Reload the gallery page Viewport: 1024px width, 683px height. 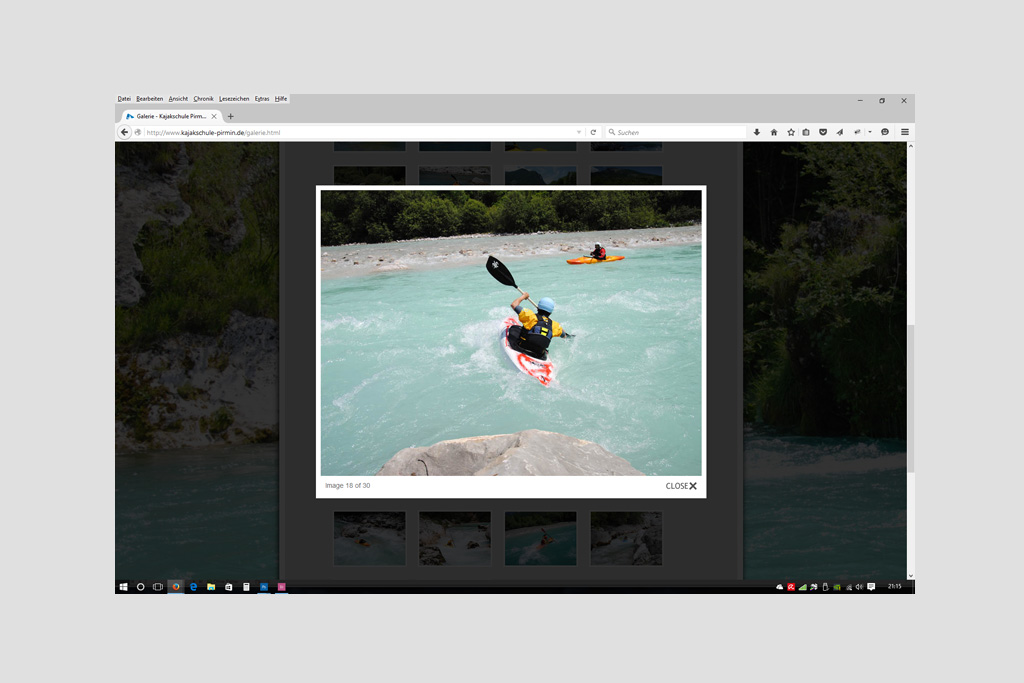click(593, 132)
